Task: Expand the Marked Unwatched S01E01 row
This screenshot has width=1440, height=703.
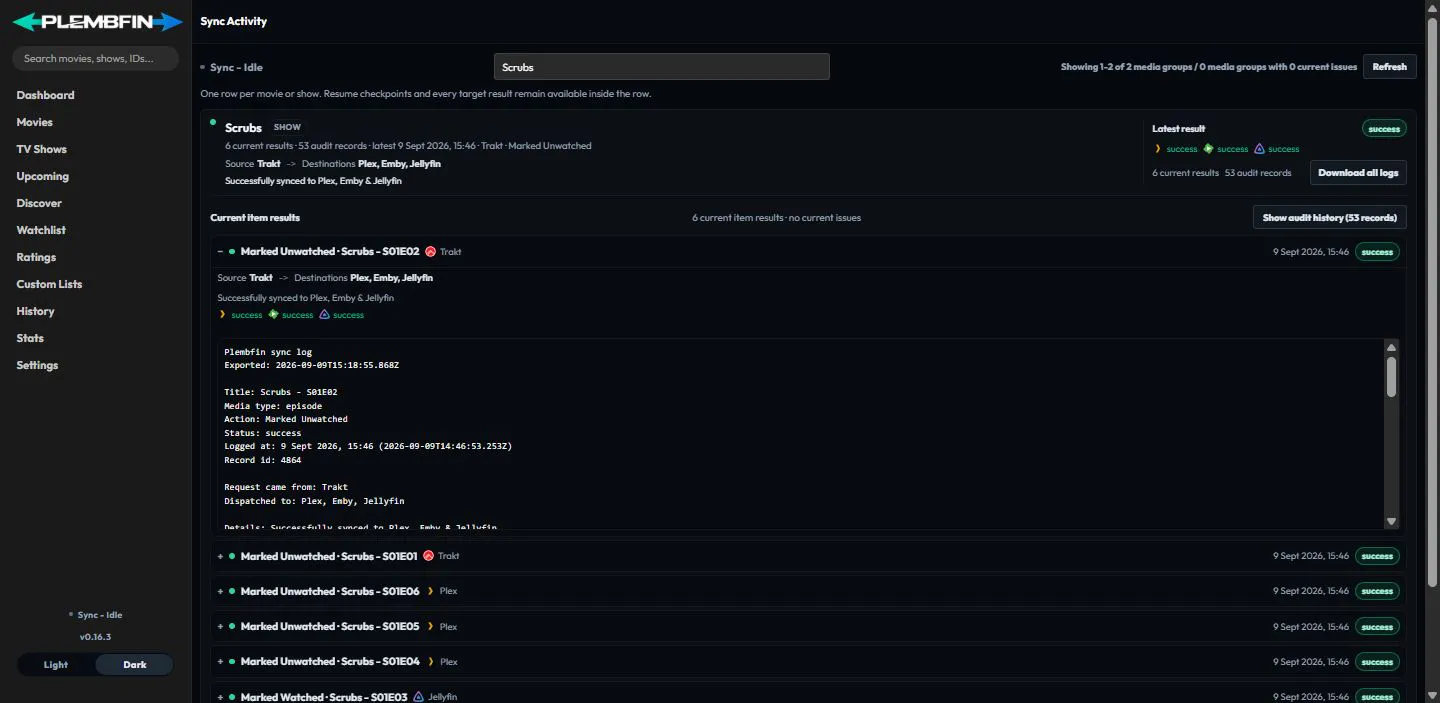Action: click(x=219, y=556)
